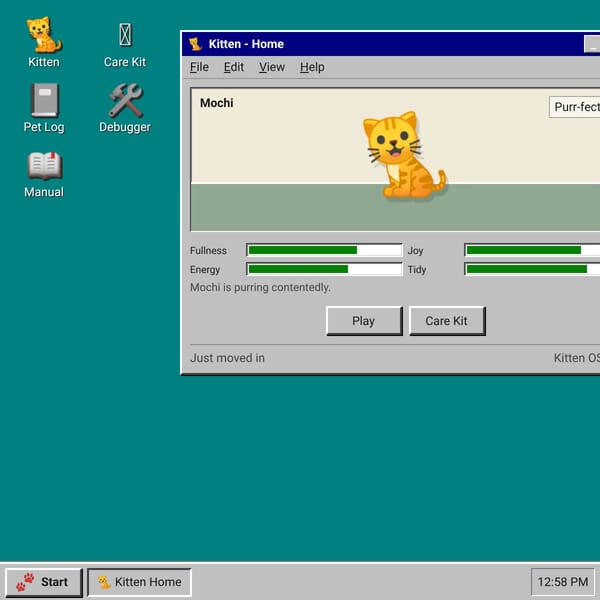Image resolution: width=600 pixels, height=600 pixels.
Task: Click the 12:58 PM taskbar clock
Action: pyautogui.click(x=562, y=582)
